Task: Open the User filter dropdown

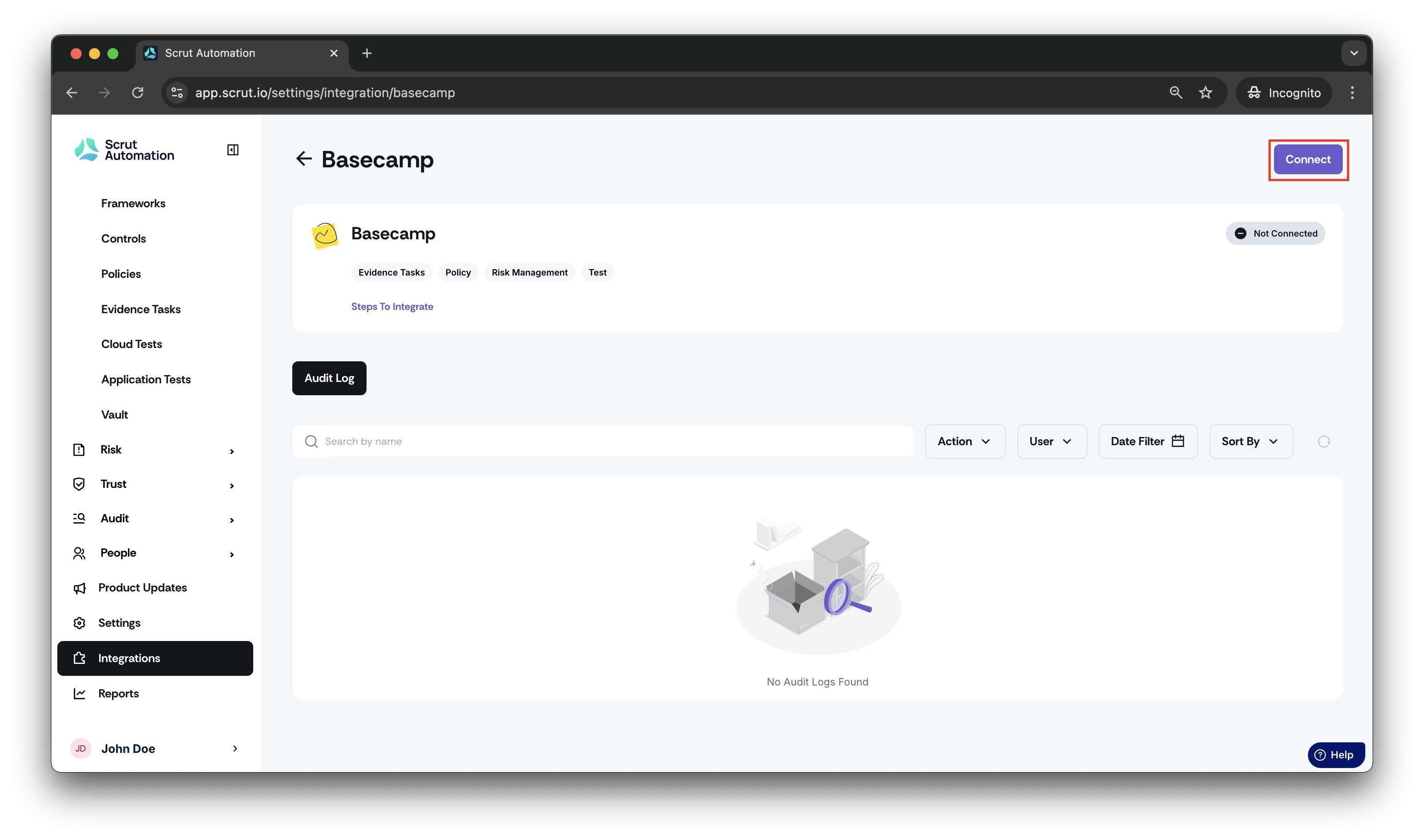Action: (1051, 442)
